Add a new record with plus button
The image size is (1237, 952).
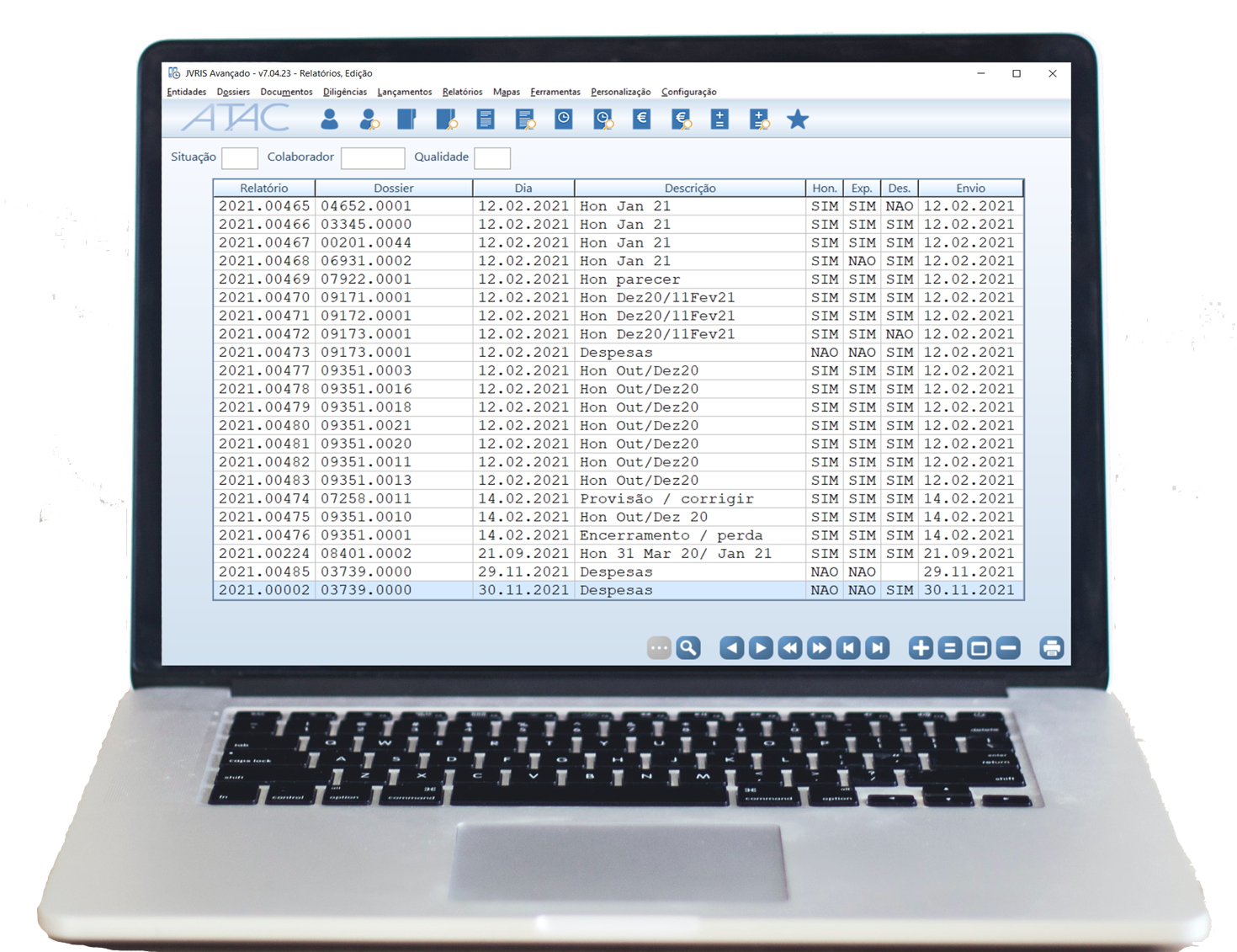[x=921, y=647]
